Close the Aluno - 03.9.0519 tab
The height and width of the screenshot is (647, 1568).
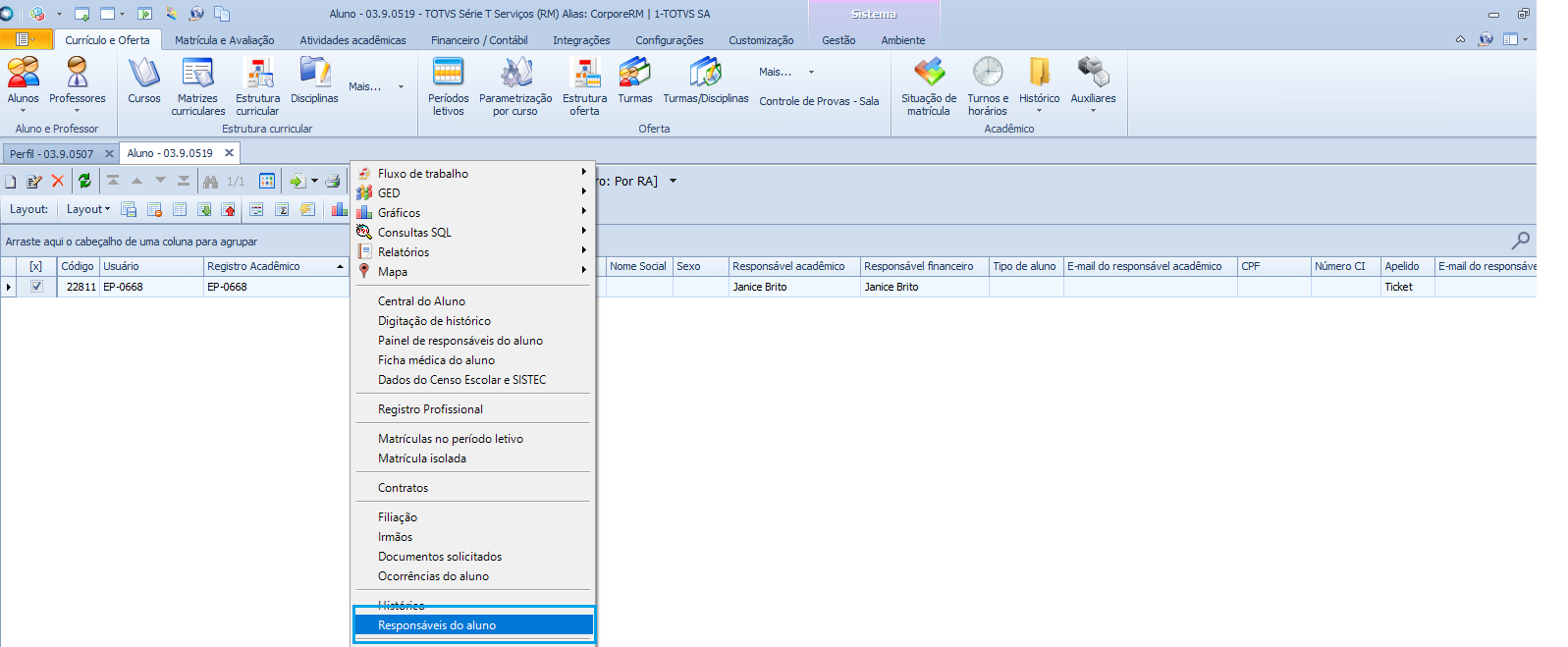[x=229, y=153]
